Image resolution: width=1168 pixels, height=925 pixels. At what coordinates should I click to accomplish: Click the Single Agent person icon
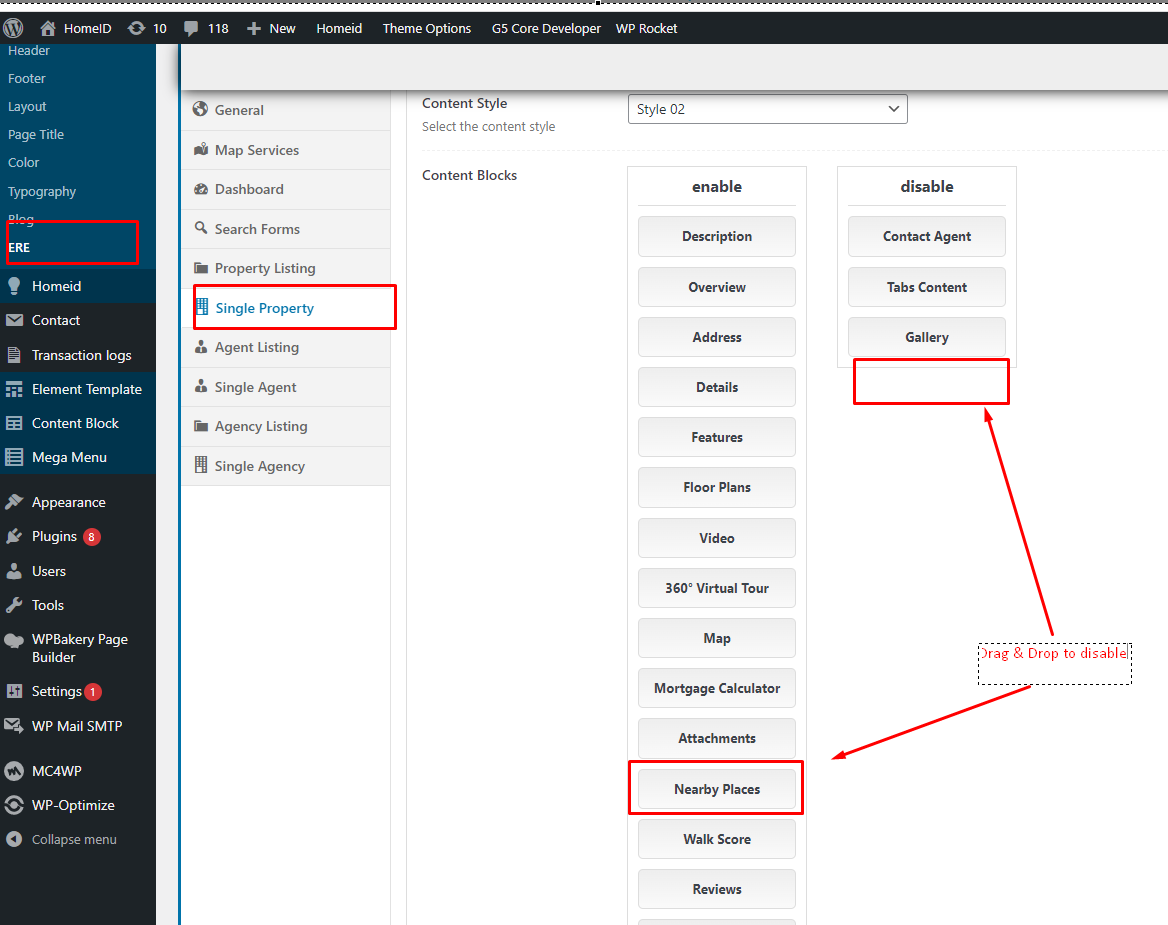click(201, 386)
